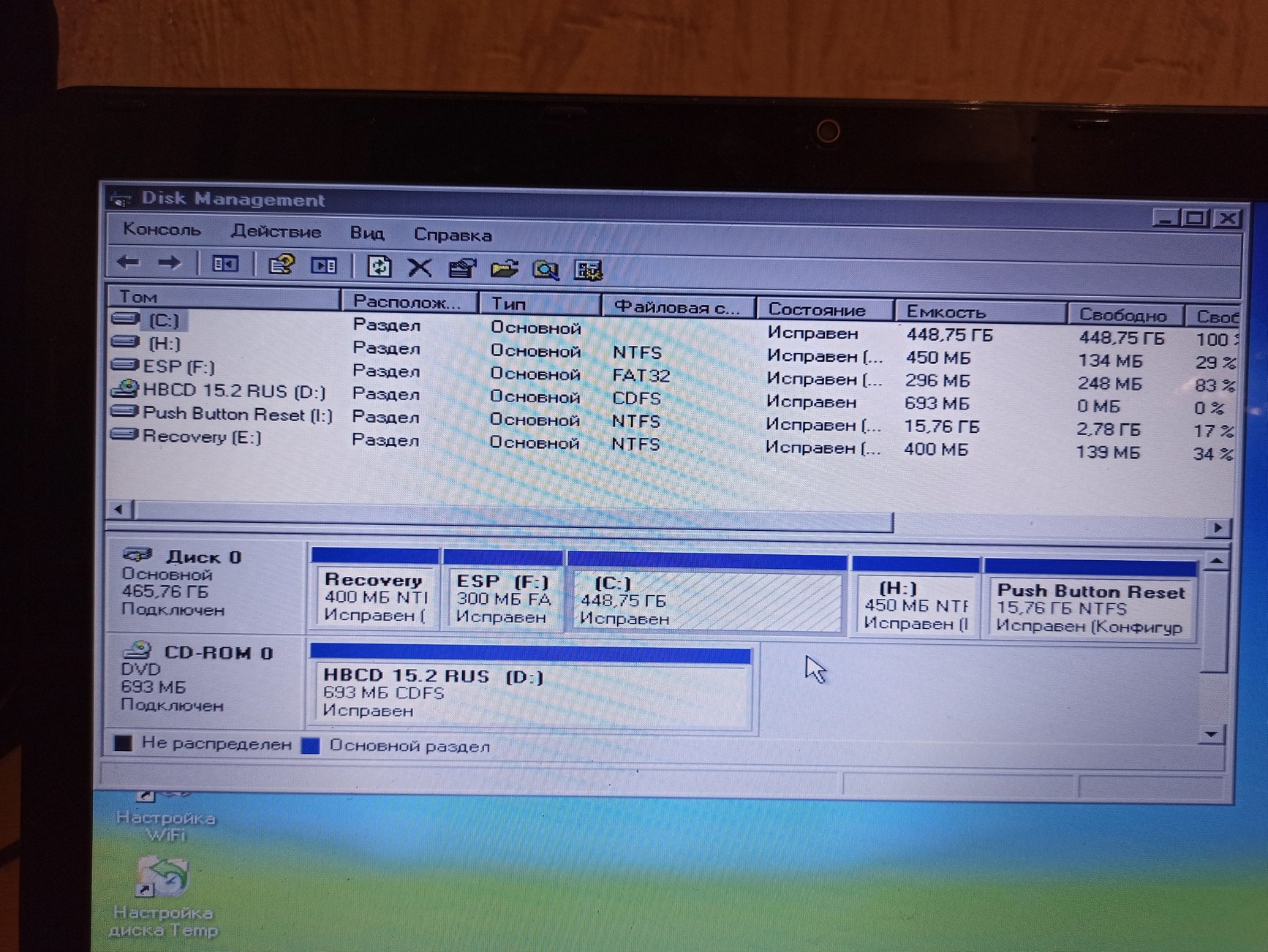Screen dimensions: 1268x952
Task: Select the Recovery 400 МБ partition block
Action: (375, 589)
